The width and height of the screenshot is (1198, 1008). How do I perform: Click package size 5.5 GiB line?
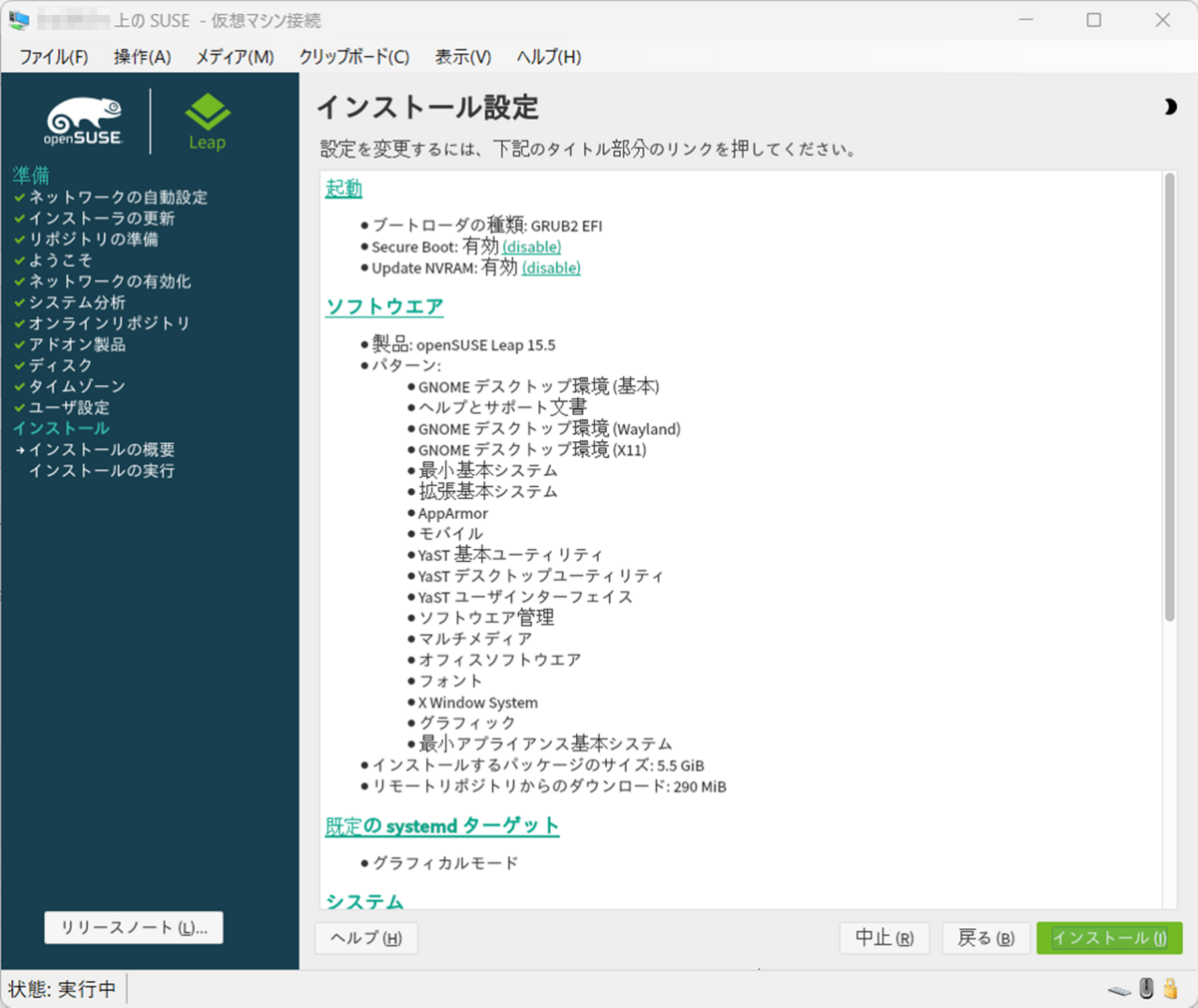[538, 765]
